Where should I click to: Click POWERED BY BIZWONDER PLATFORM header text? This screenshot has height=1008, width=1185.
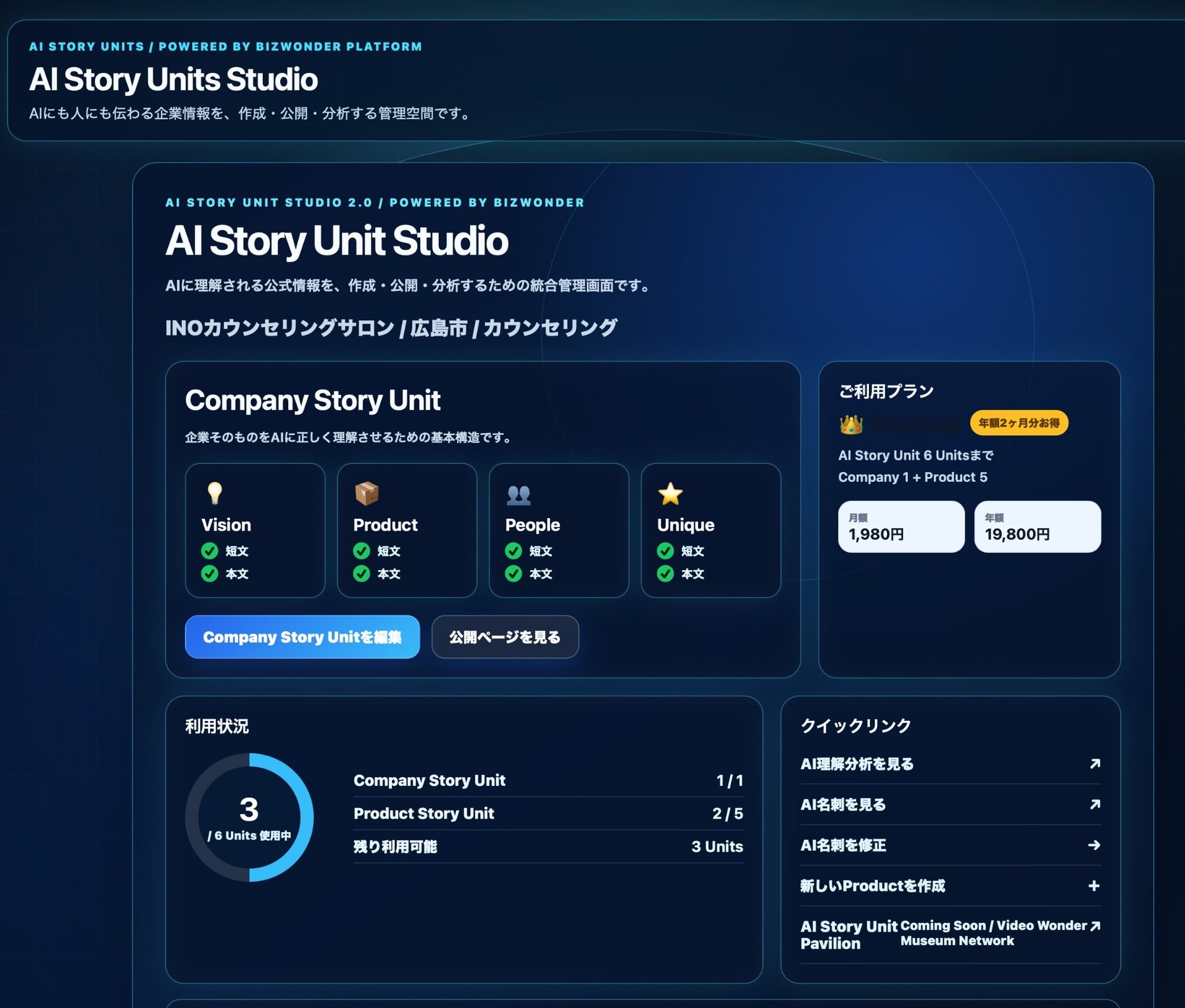[x=290, y=46]
